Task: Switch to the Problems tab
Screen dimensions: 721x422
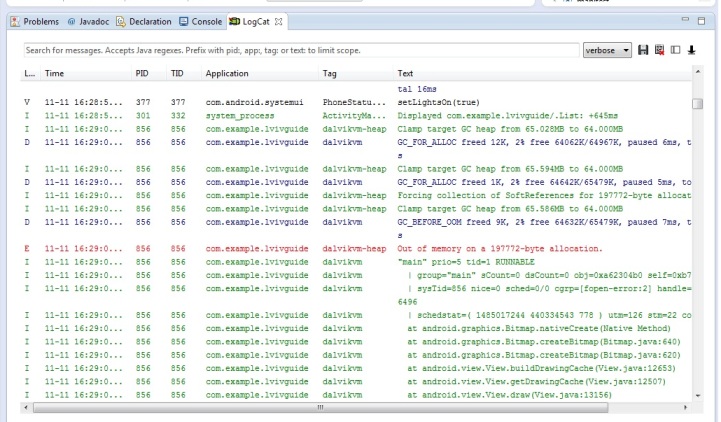Action: [35, 22]
